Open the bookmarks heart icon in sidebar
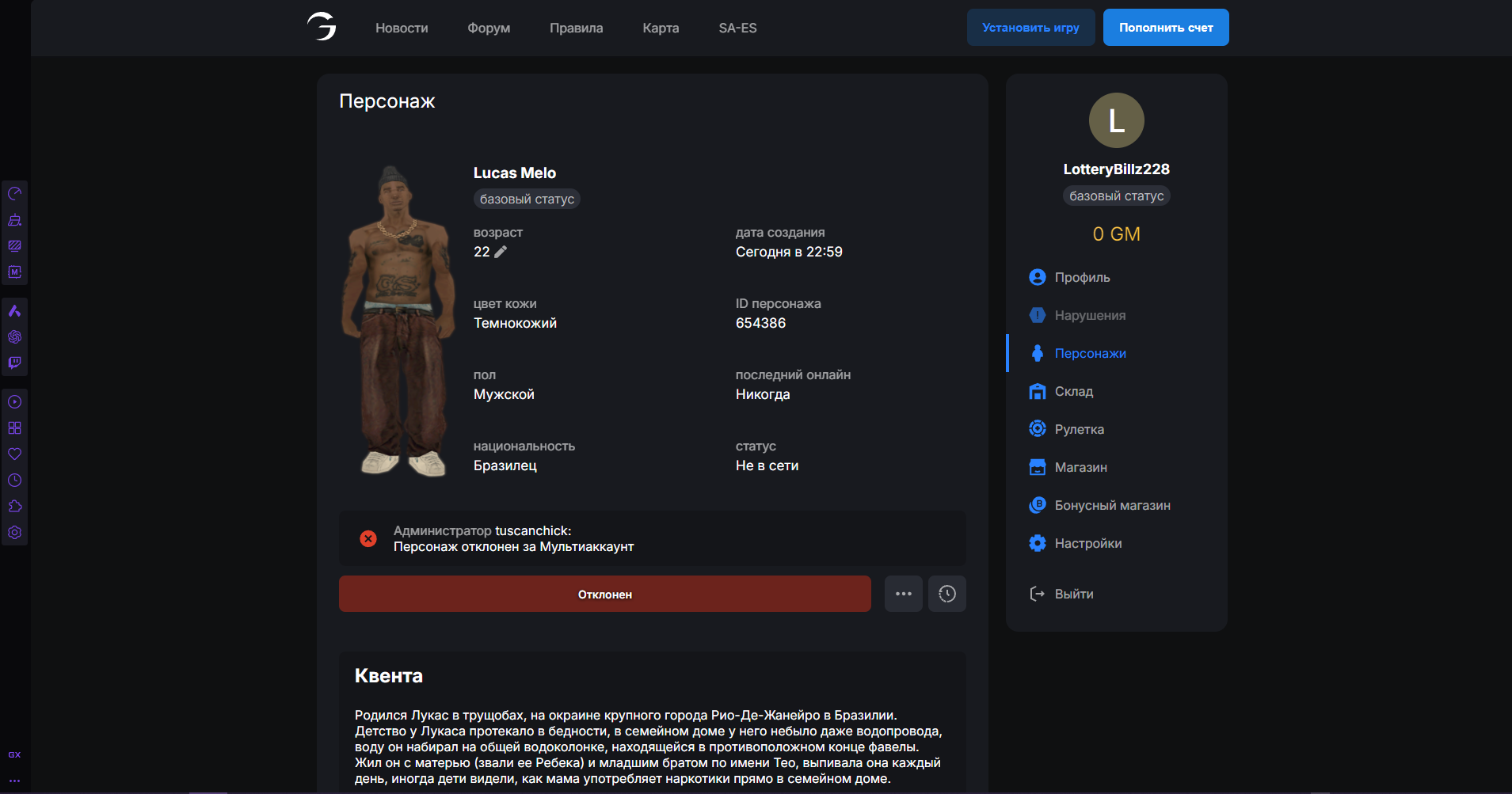Viewport: 1512px width, 794px height. pos(14,454)
